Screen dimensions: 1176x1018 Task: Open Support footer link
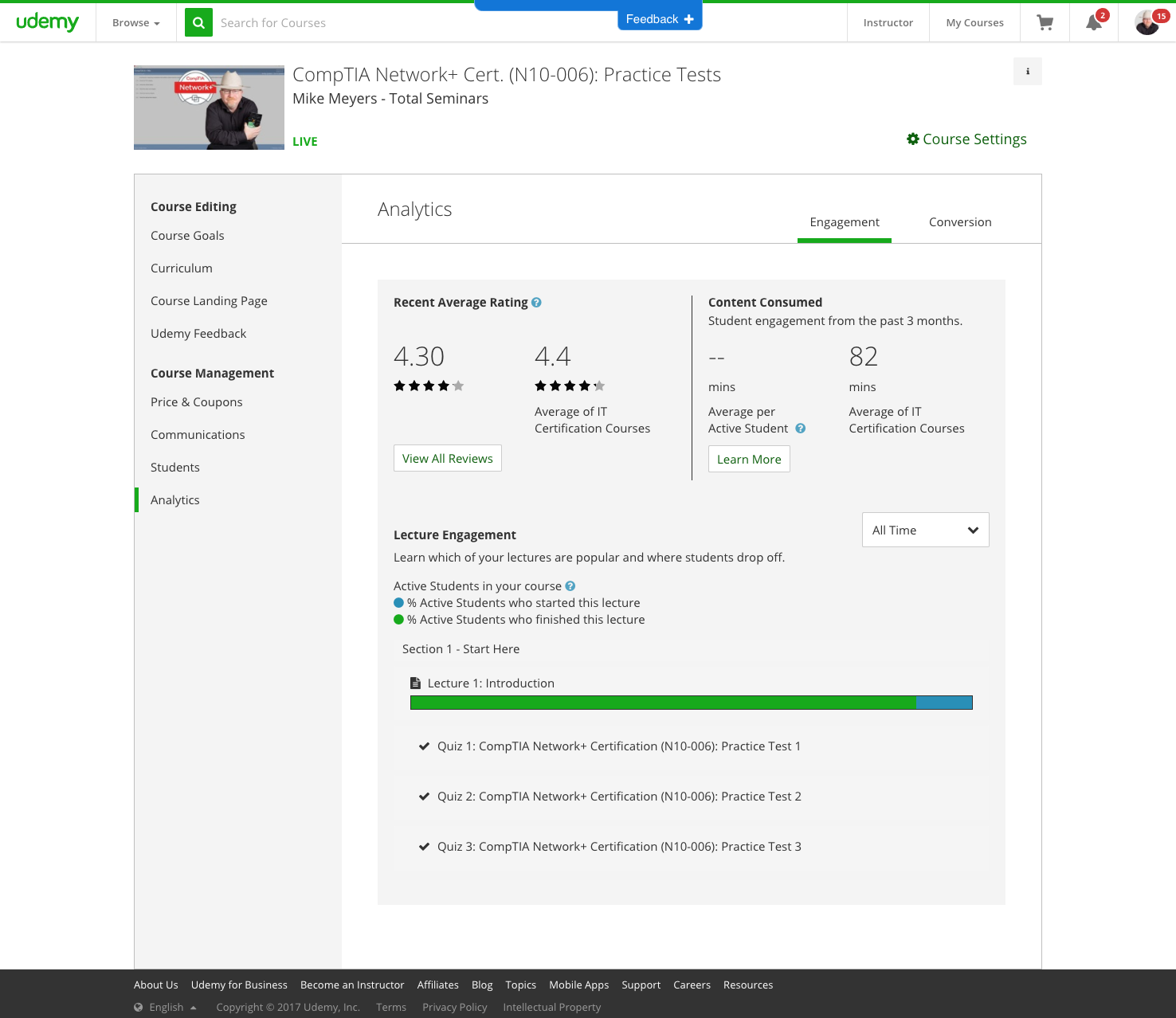[x=641, y=985]
